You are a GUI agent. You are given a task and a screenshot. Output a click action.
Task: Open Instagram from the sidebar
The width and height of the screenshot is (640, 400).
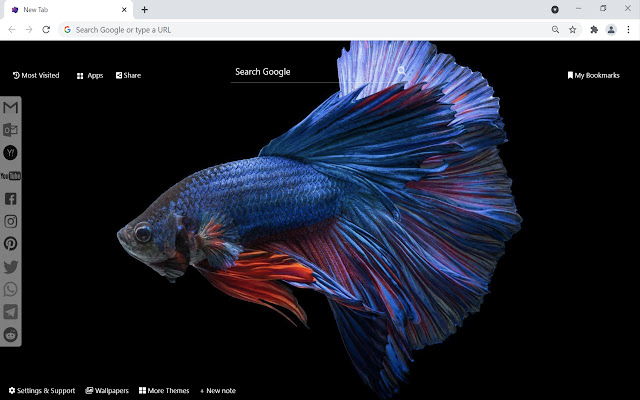(11, 221)
